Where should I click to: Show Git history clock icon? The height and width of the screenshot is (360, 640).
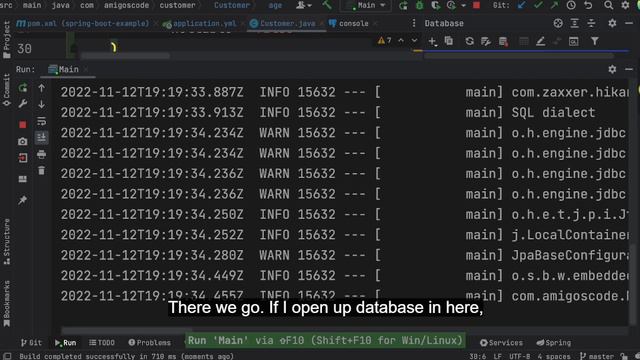coord(571,5)
